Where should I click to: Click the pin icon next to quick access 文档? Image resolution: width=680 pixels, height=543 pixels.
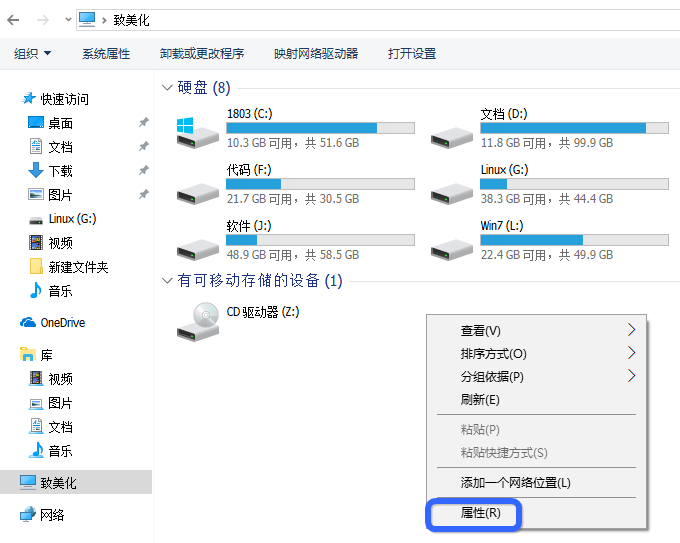[144, 147]
